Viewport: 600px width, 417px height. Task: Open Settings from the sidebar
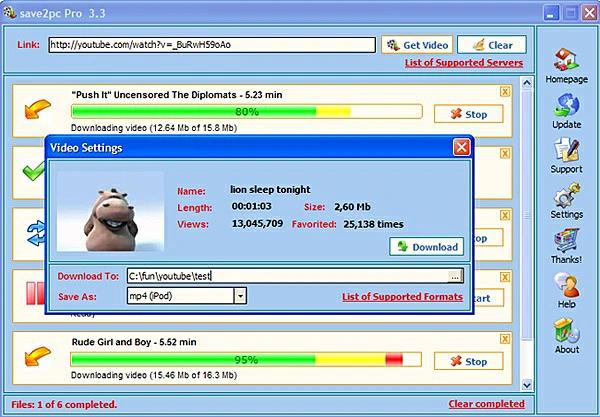566,198
